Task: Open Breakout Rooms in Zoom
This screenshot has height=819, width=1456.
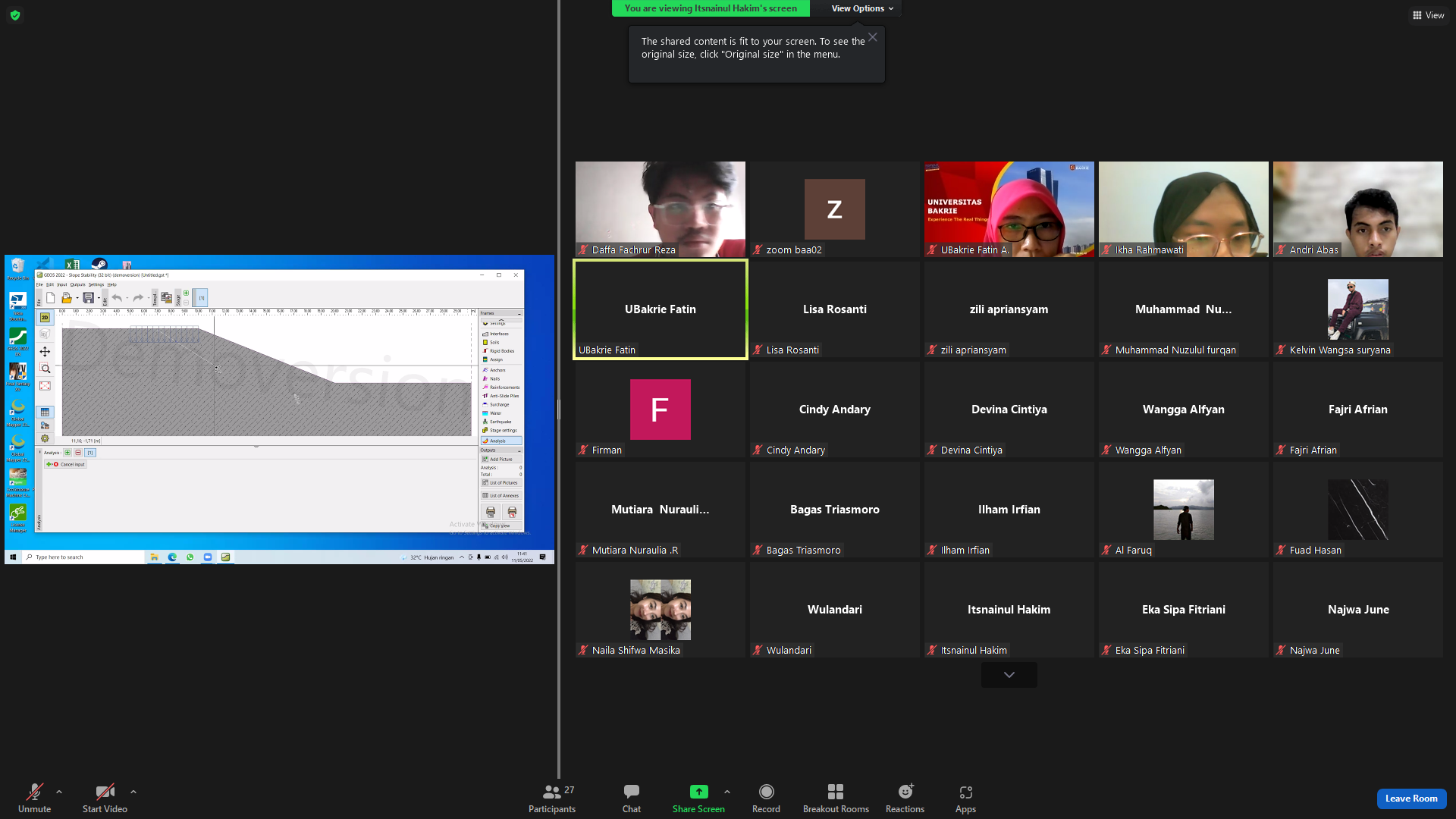Action: 836,799
